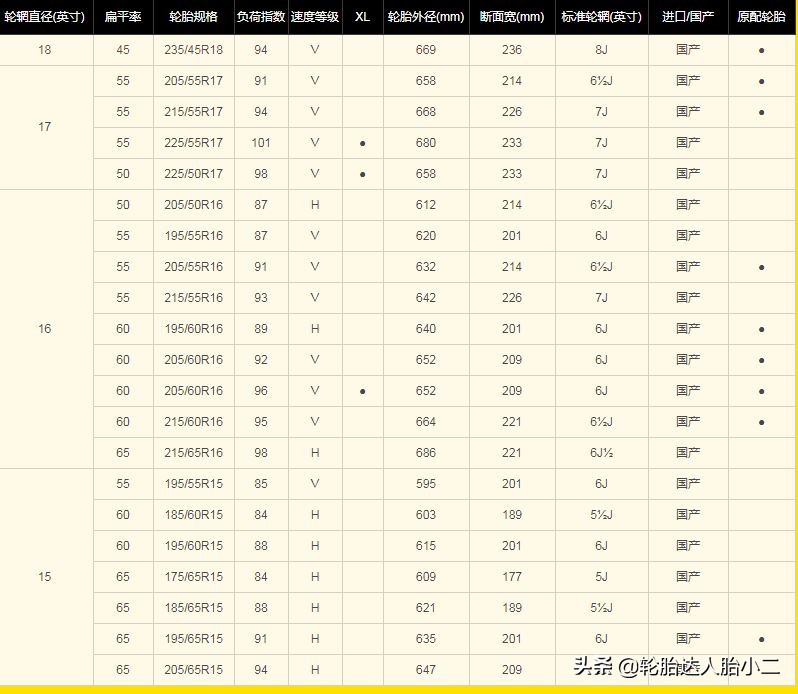Click the rim diameter cell 15

click(x=45, y=576)
